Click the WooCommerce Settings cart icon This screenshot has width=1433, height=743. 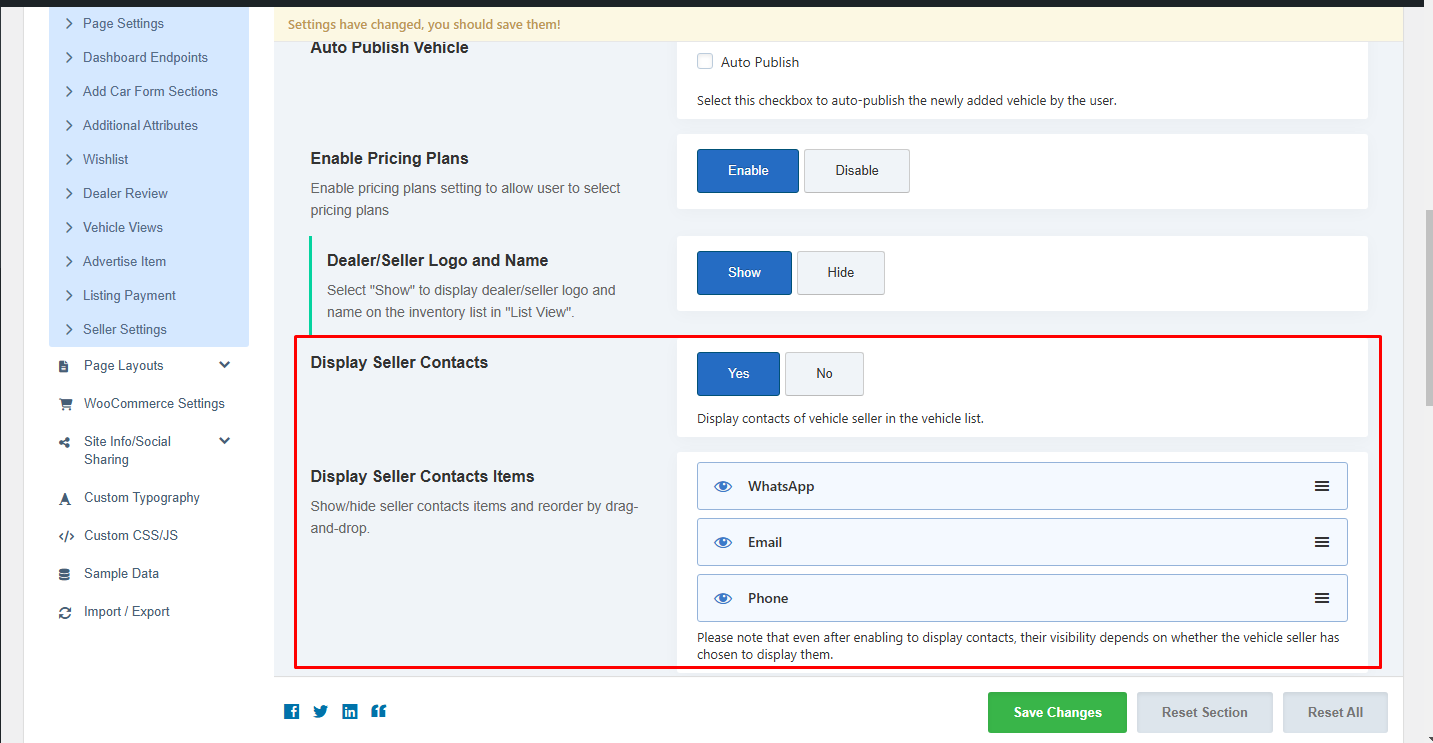[x=65, y=404]
